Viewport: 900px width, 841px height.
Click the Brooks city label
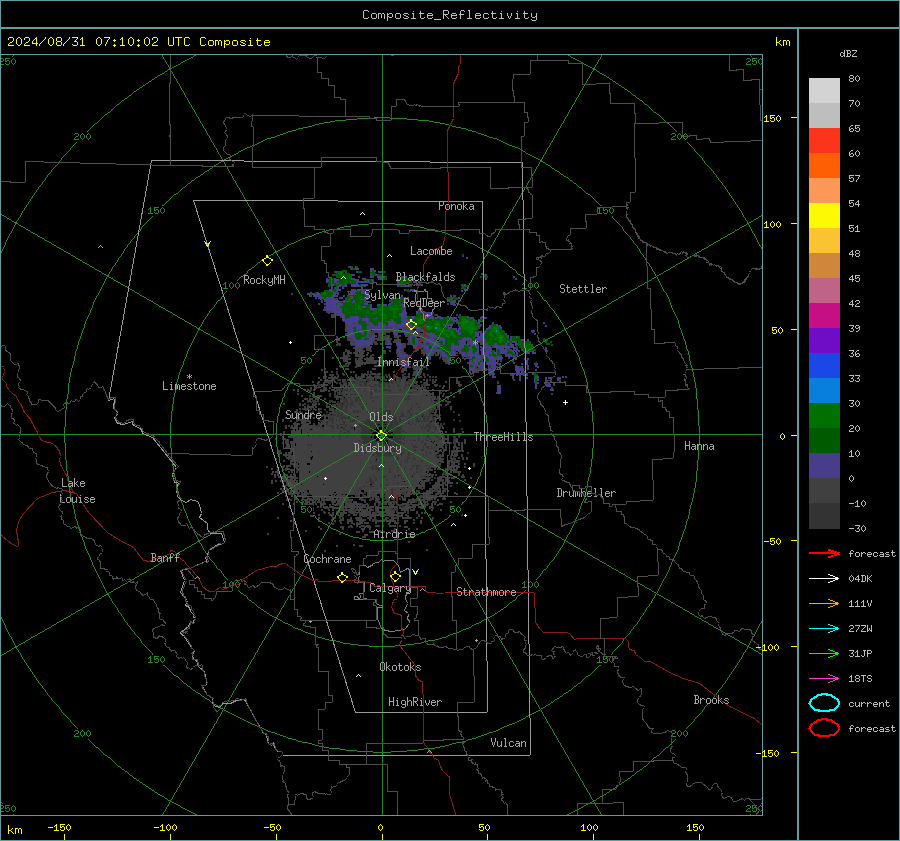pyautogui.click(x=711, y=700)
